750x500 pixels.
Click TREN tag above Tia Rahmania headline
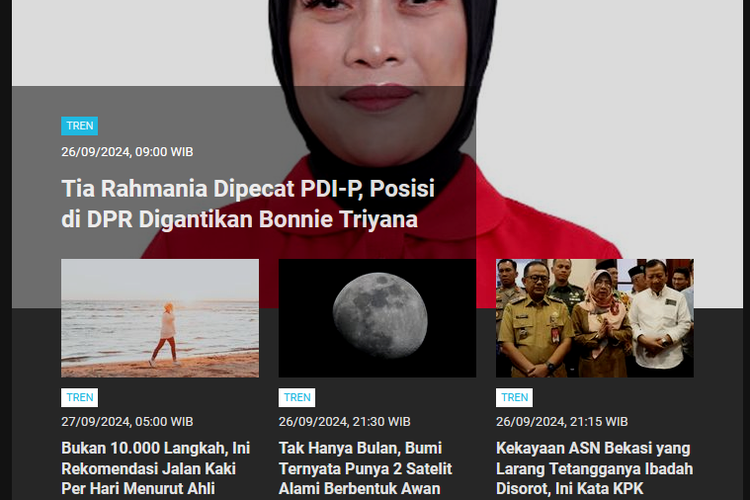79,126
